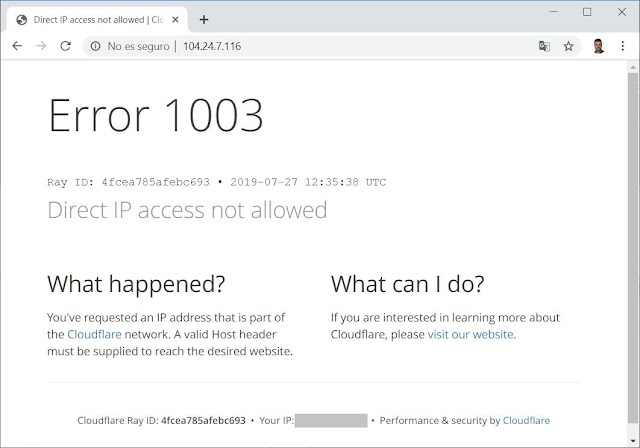
Task: Click the forward navigation arrow
Action: pos(41,46)
